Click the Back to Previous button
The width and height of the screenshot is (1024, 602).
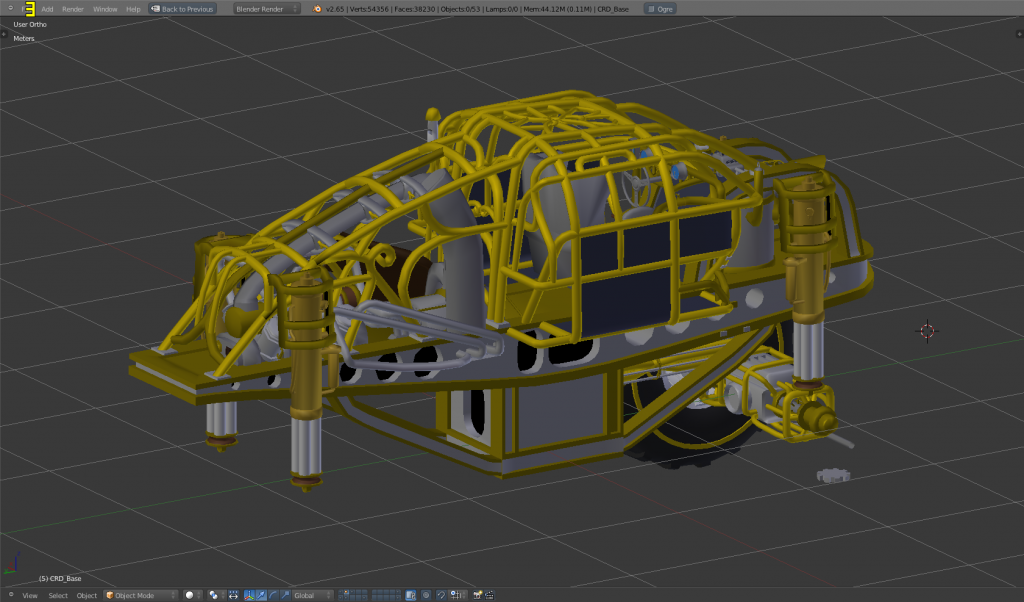point(182,9)
